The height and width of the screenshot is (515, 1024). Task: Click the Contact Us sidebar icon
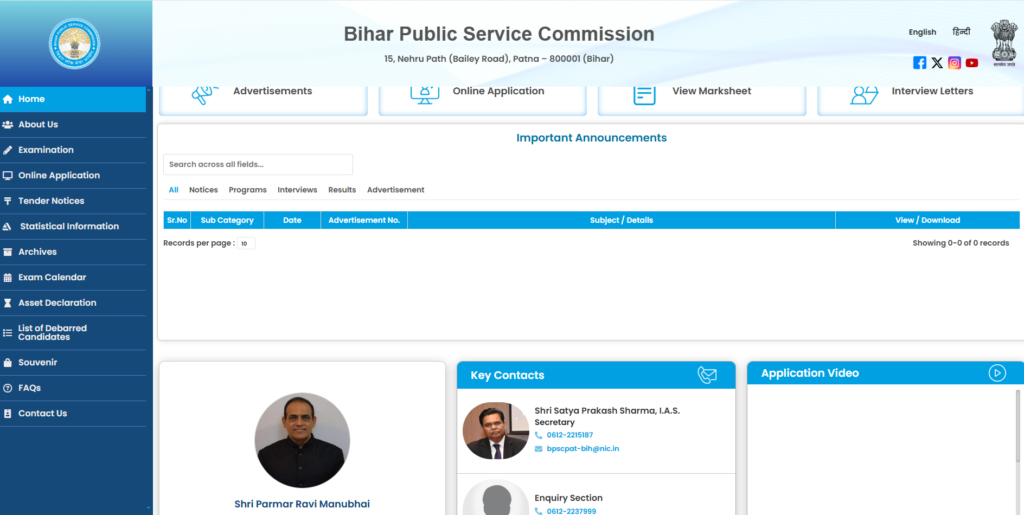click(8, 413)
